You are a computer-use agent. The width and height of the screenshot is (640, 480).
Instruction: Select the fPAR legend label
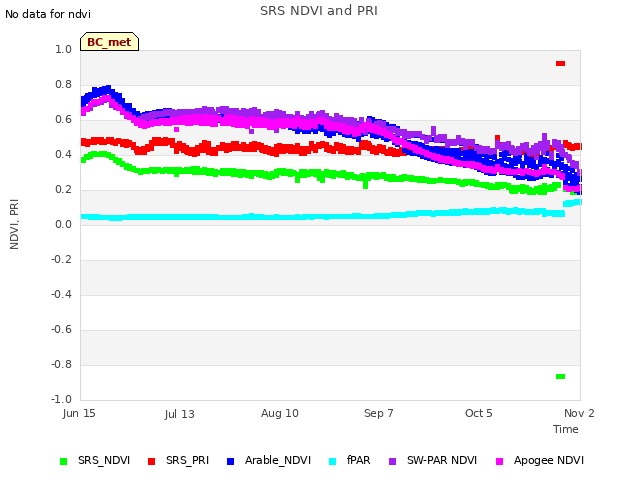click(x=358, y=460)
